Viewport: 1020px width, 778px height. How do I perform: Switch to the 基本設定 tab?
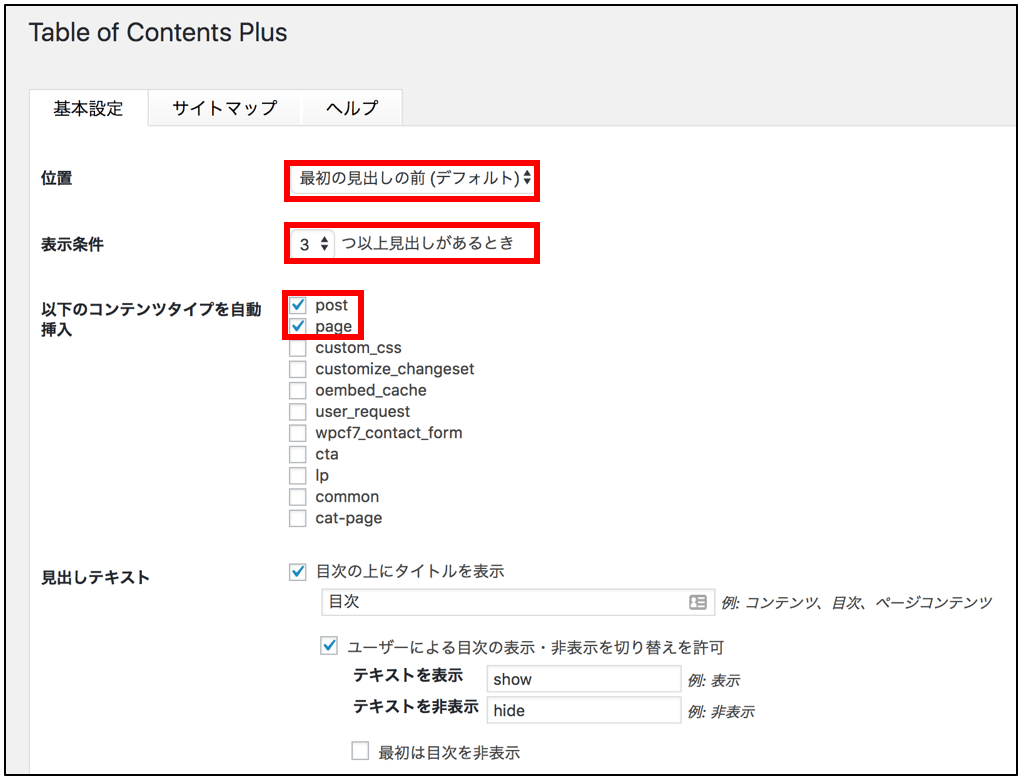pos(88,108)
